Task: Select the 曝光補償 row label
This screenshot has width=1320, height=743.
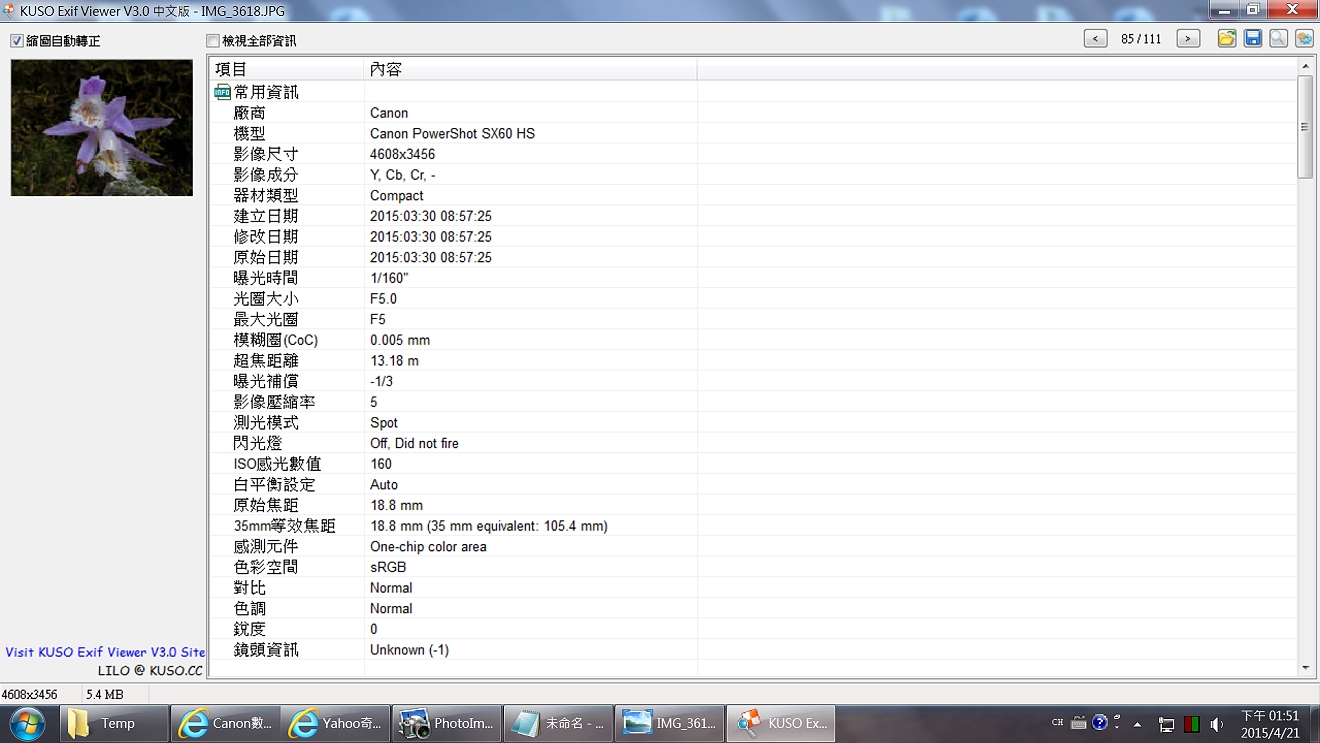Action: 266,382
